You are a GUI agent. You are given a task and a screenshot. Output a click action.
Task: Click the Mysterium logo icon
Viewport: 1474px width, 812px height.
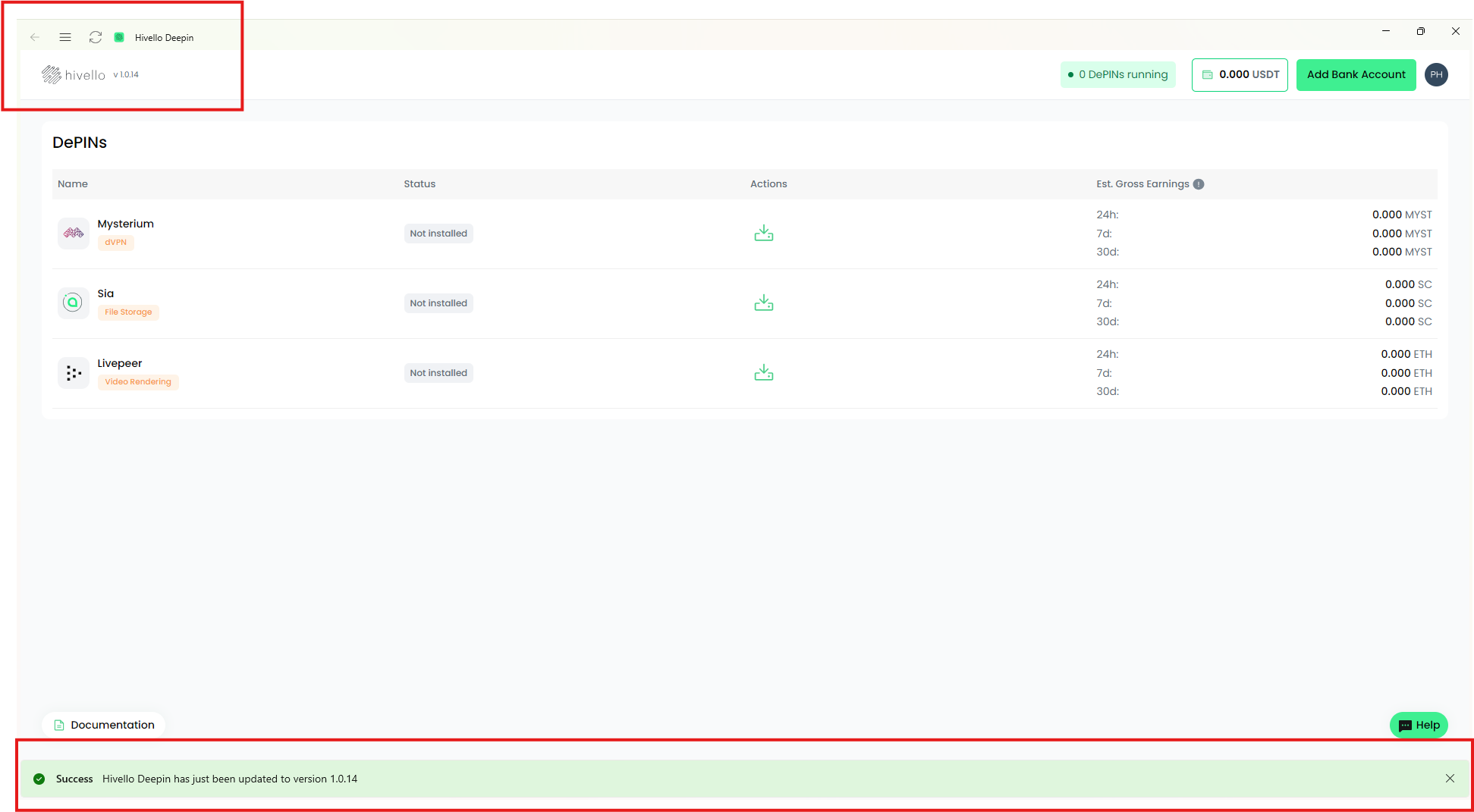coord(74,234)
